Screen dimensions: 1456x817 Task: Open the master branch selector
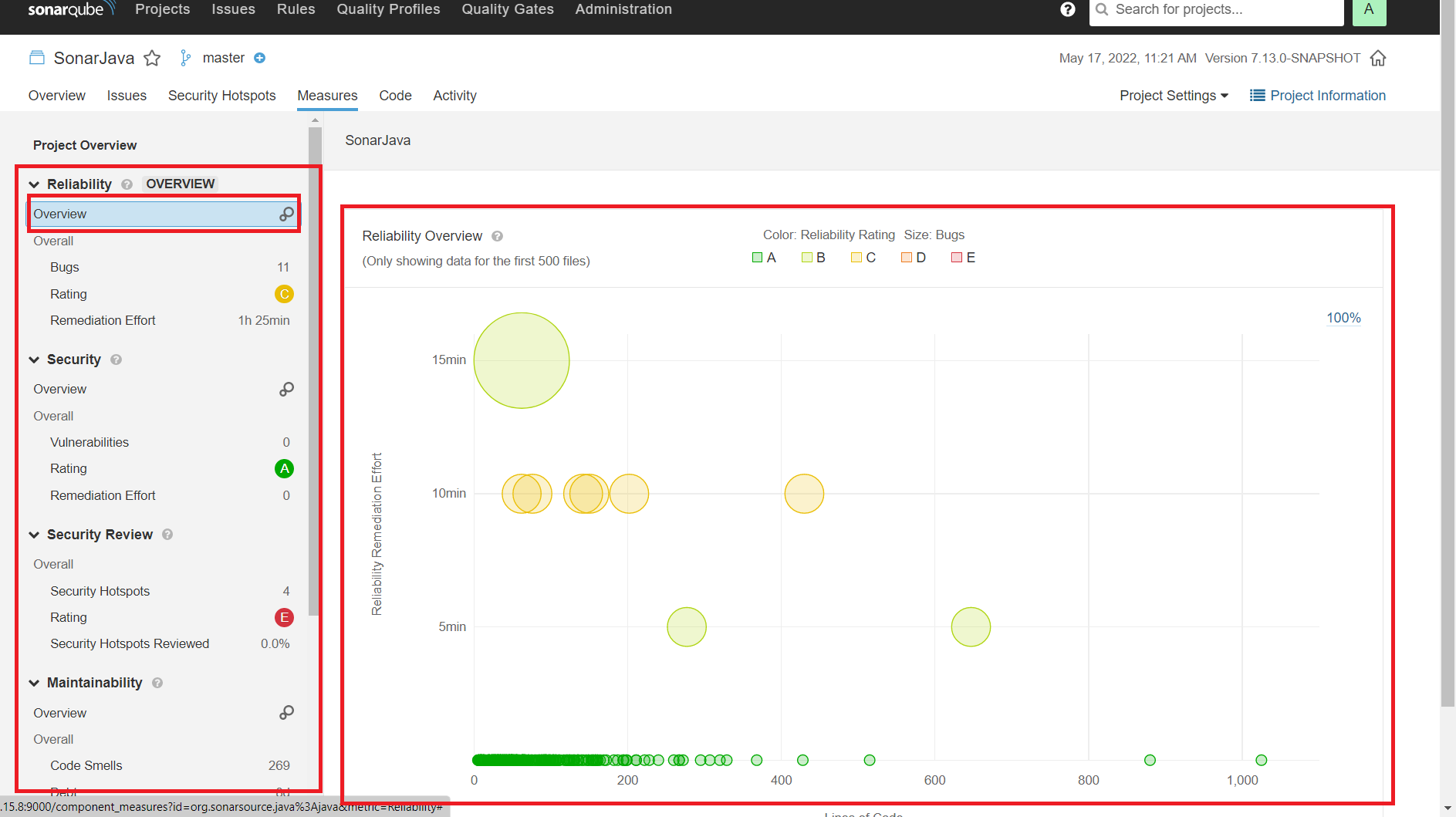pos(224,58)
